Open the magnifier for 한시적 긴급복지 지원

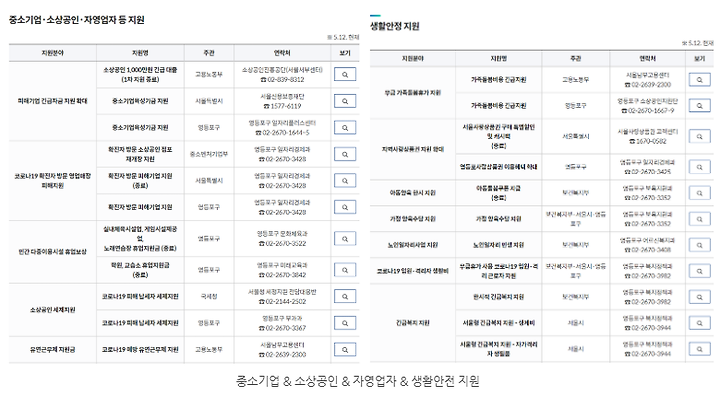[699, 297]
